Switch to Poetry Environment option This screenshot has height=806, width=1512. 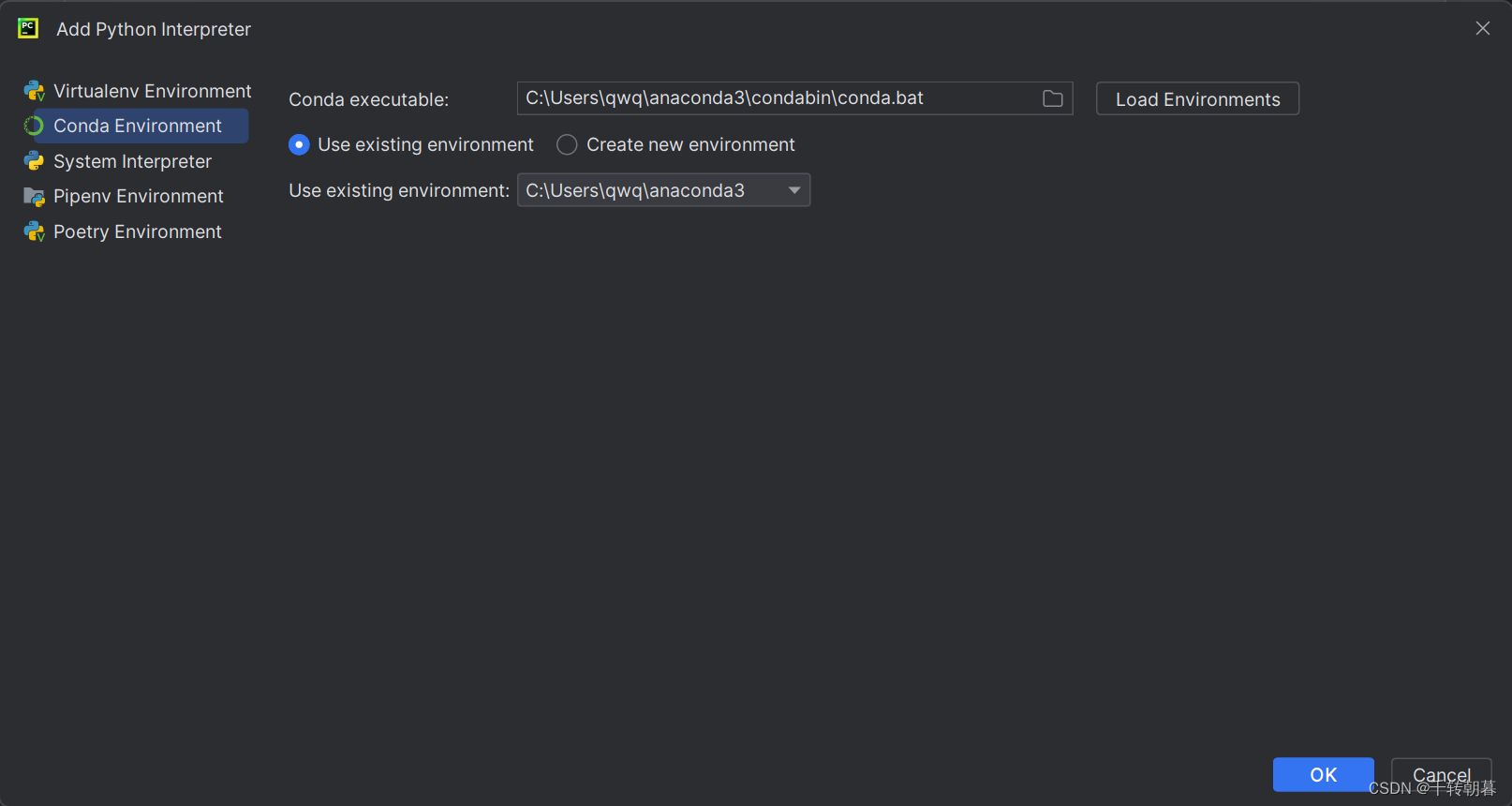point(137,231)
